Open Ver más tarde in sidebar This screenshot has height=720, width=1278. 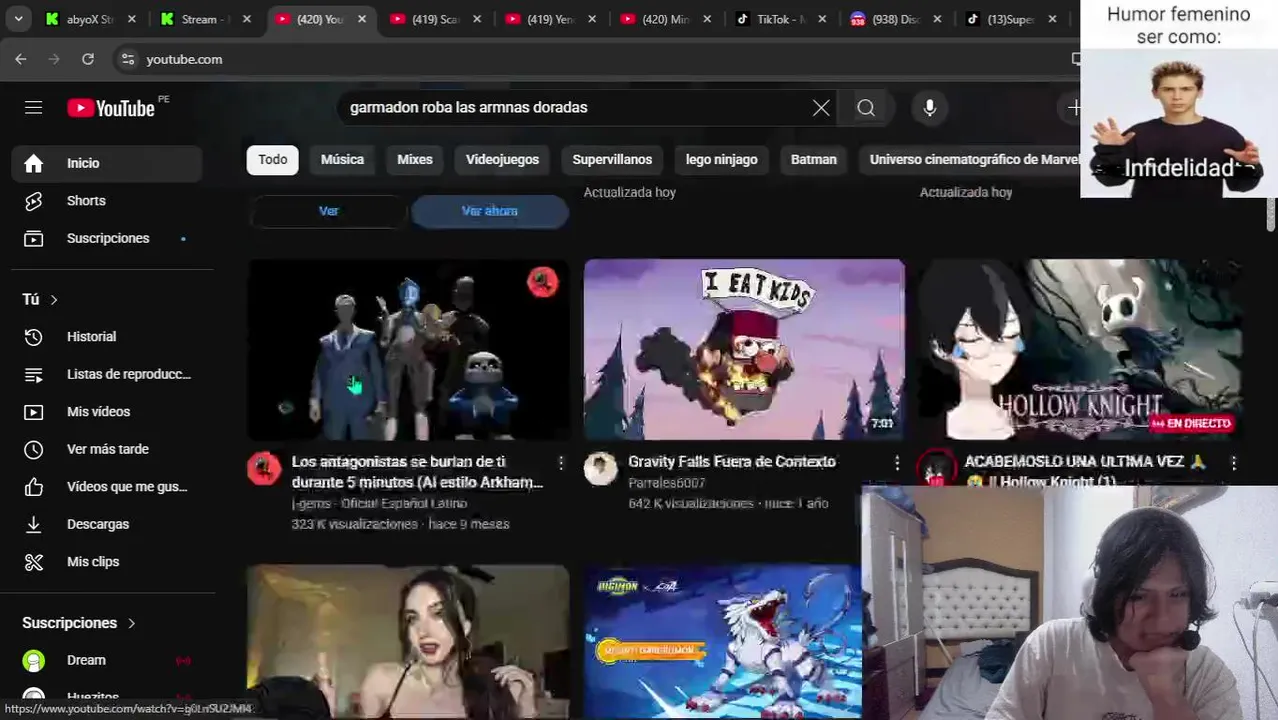(106, 449)
